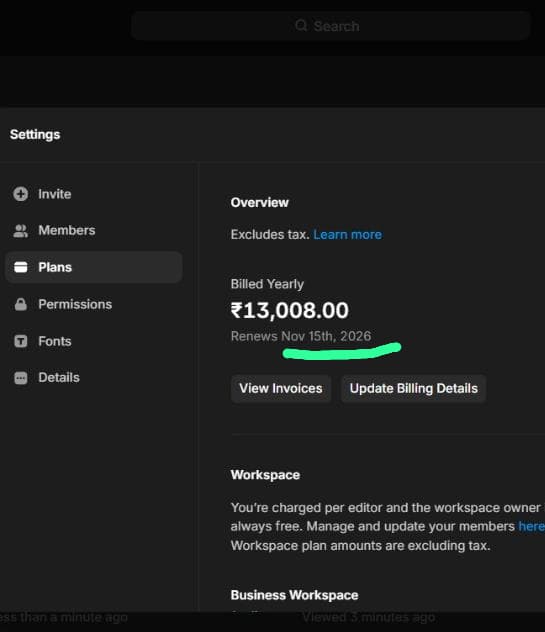Viewport: 545px width, 632px height.
Task: Click the Invite plus icon
Action: [21, 194]
